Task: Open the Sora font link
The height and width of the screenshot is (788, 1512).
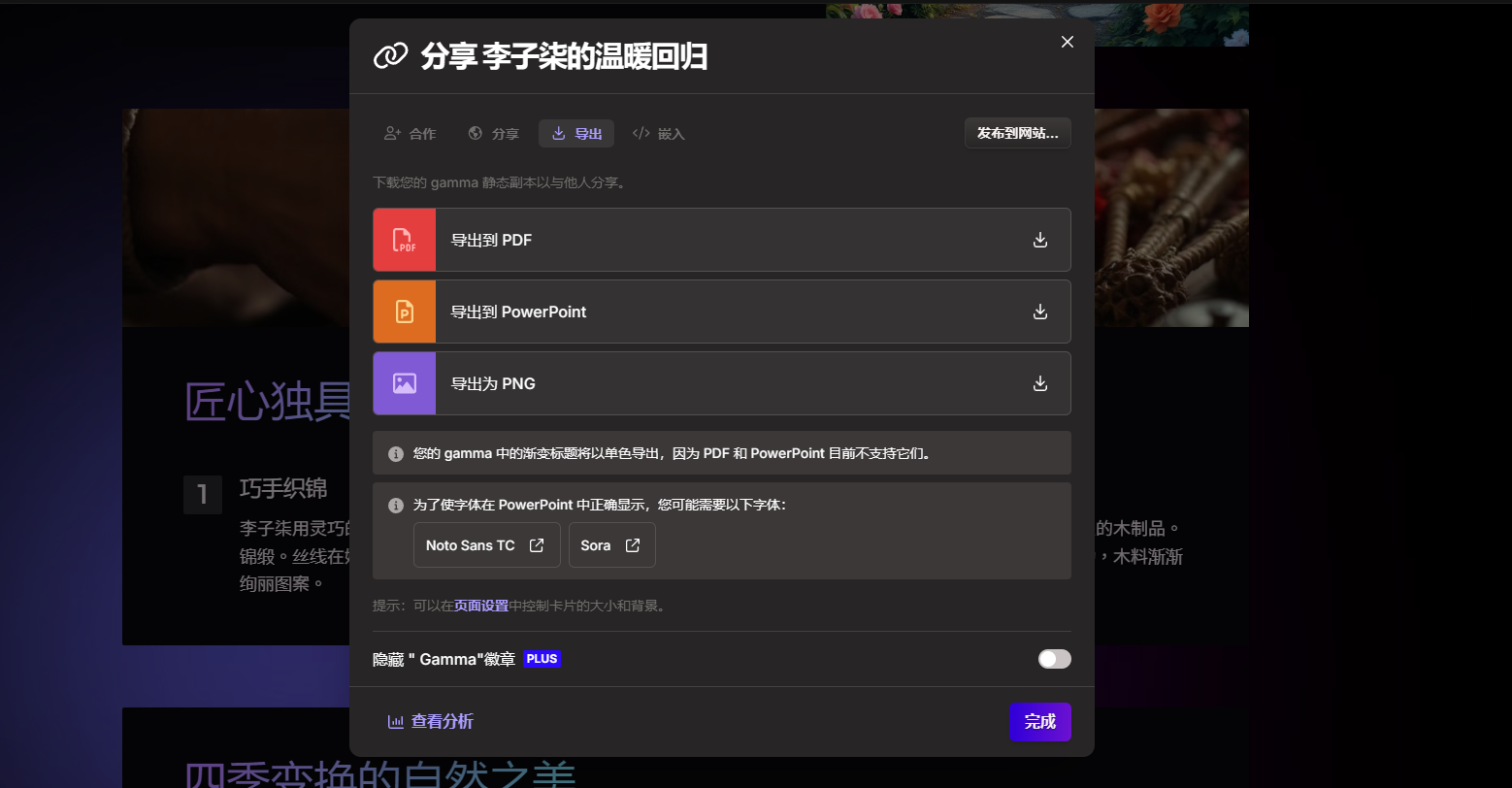Action: (x=612, y=545)
